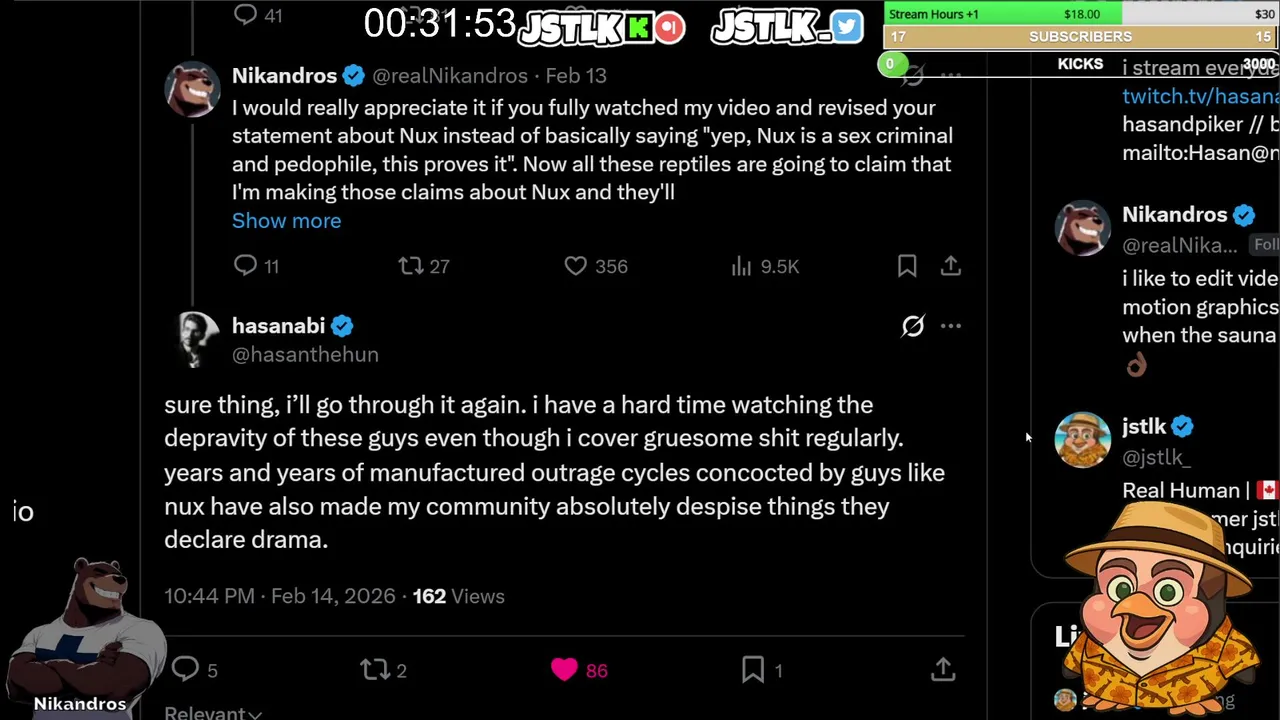
Task: Like Nikandros's tweet with 356 likes
Action: [575, 265]
